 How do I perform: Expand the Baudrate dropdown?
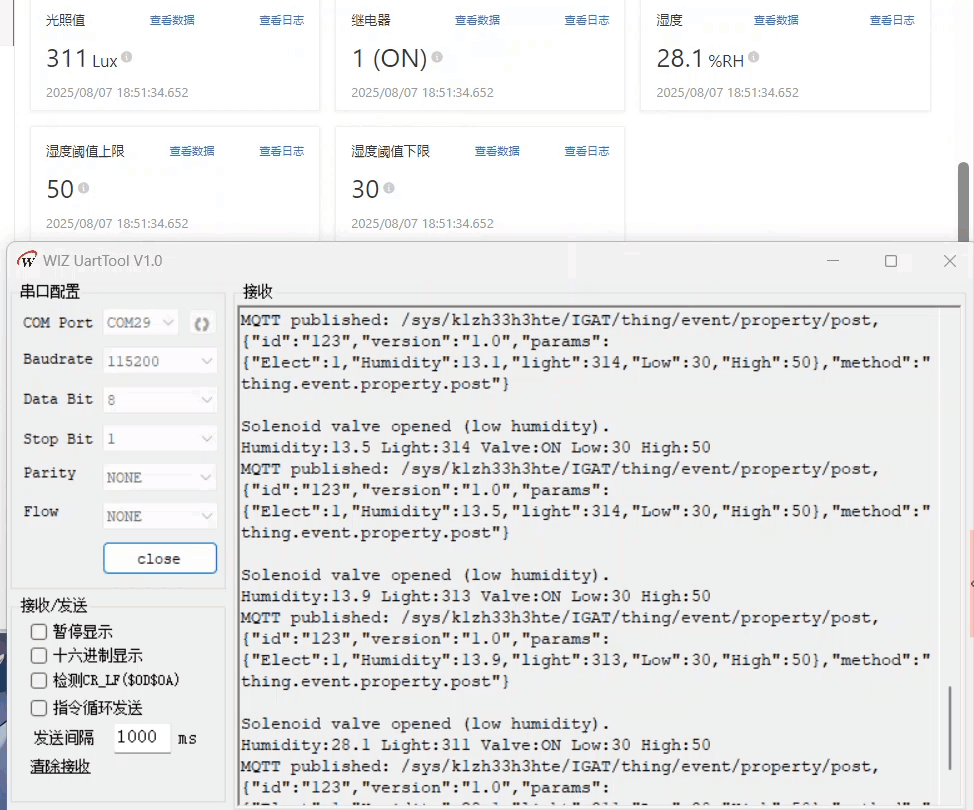[160, 361]
